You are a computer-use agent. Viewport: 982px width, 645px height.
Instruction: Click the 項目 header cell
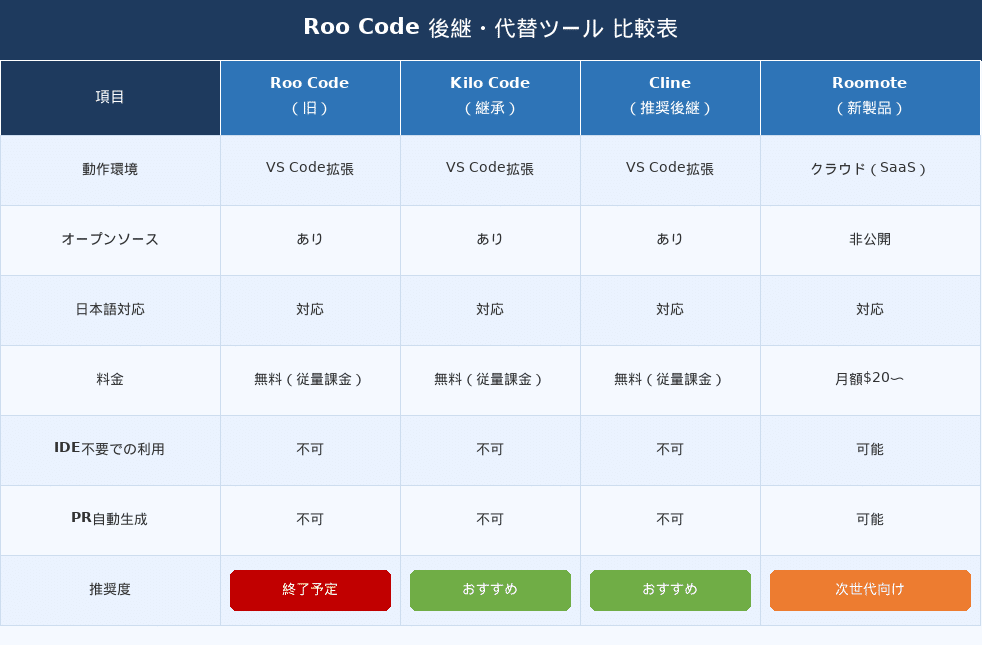[110, 98]
